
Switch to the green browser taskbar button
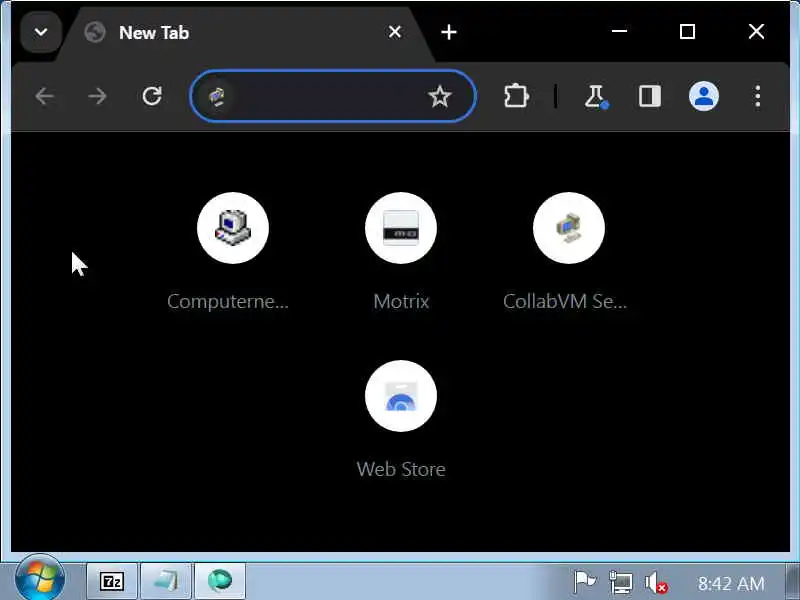(x=220, y=581)
